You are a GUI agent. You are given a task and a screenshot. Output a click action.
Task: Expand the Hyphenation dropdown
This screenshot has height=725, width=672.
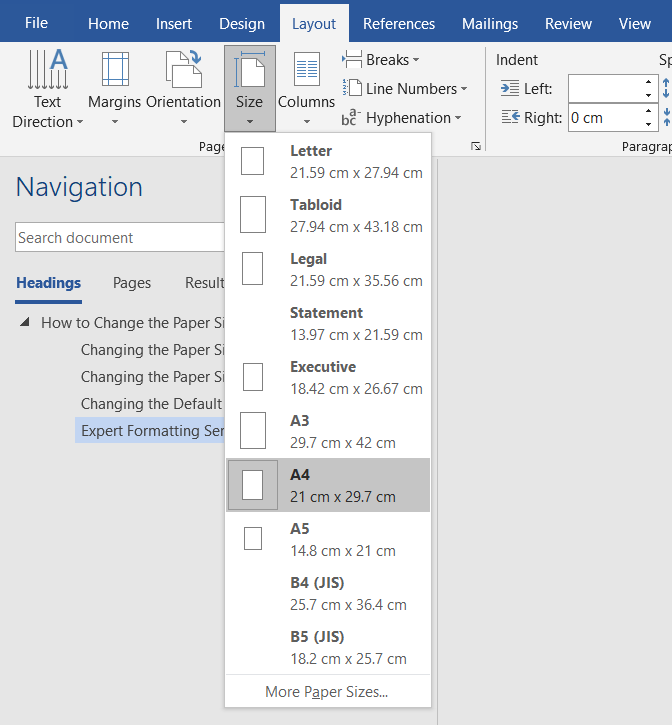(x=402, y=118)
